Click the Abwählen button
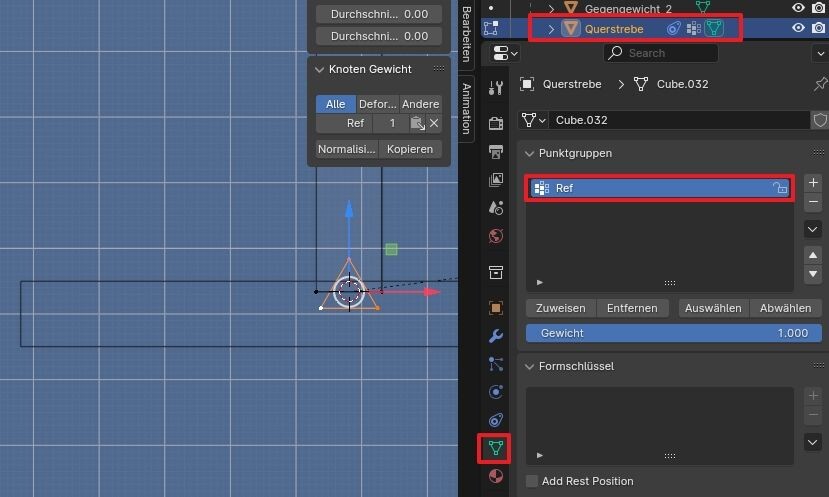This screenshot has width=829, height=497. coord(786,308)
